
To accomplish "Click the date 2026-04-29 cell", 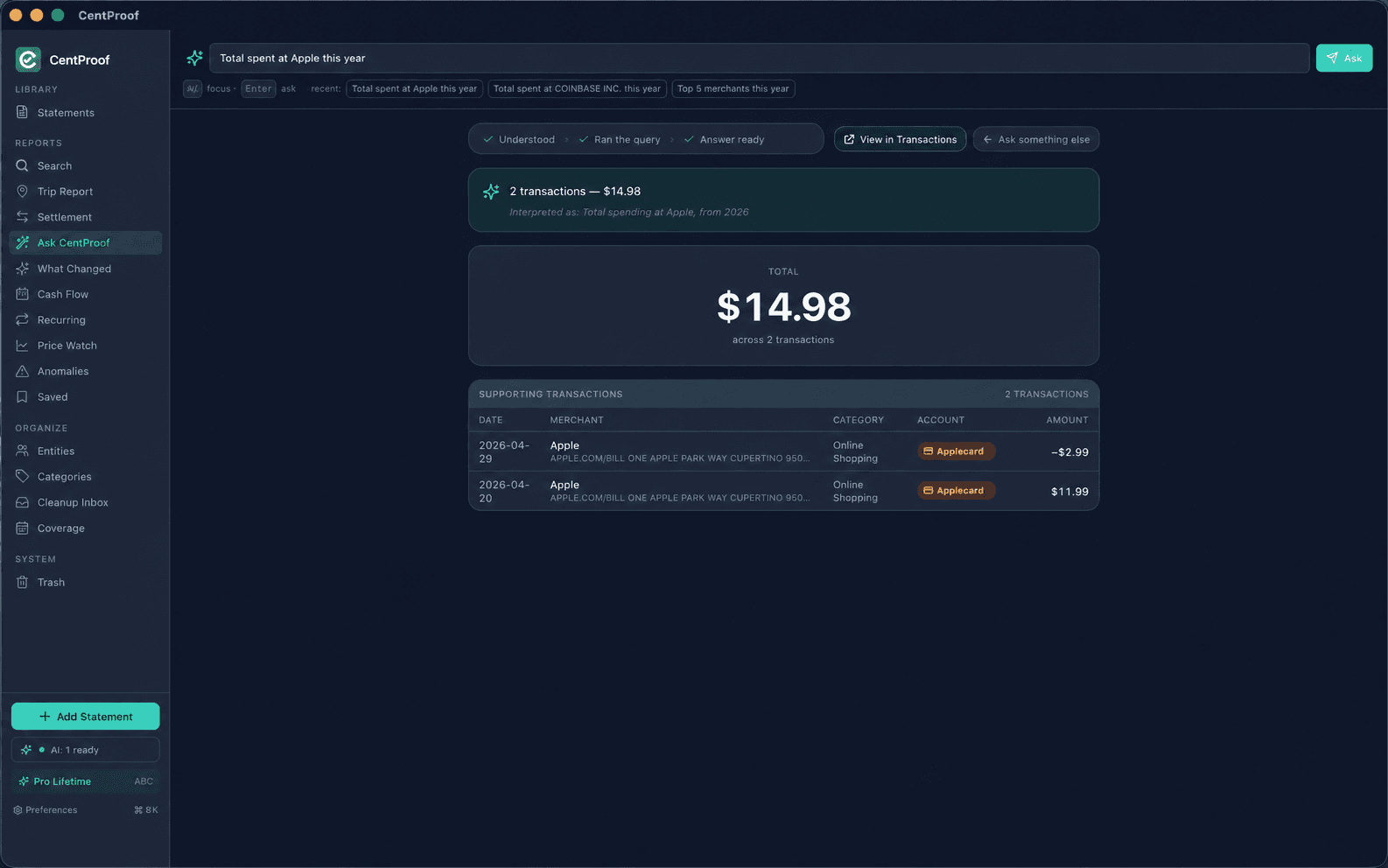I will coord(504,451).
